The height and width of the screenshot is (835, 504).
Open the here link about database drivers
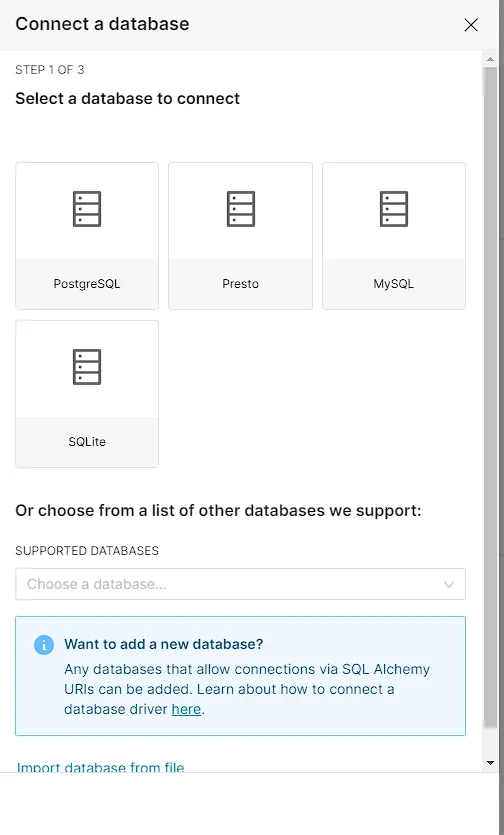186,709
